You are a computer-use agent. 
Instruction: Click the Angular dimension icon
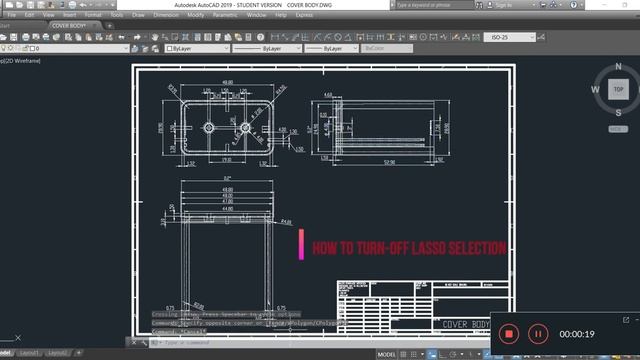(x=348, y=38)
